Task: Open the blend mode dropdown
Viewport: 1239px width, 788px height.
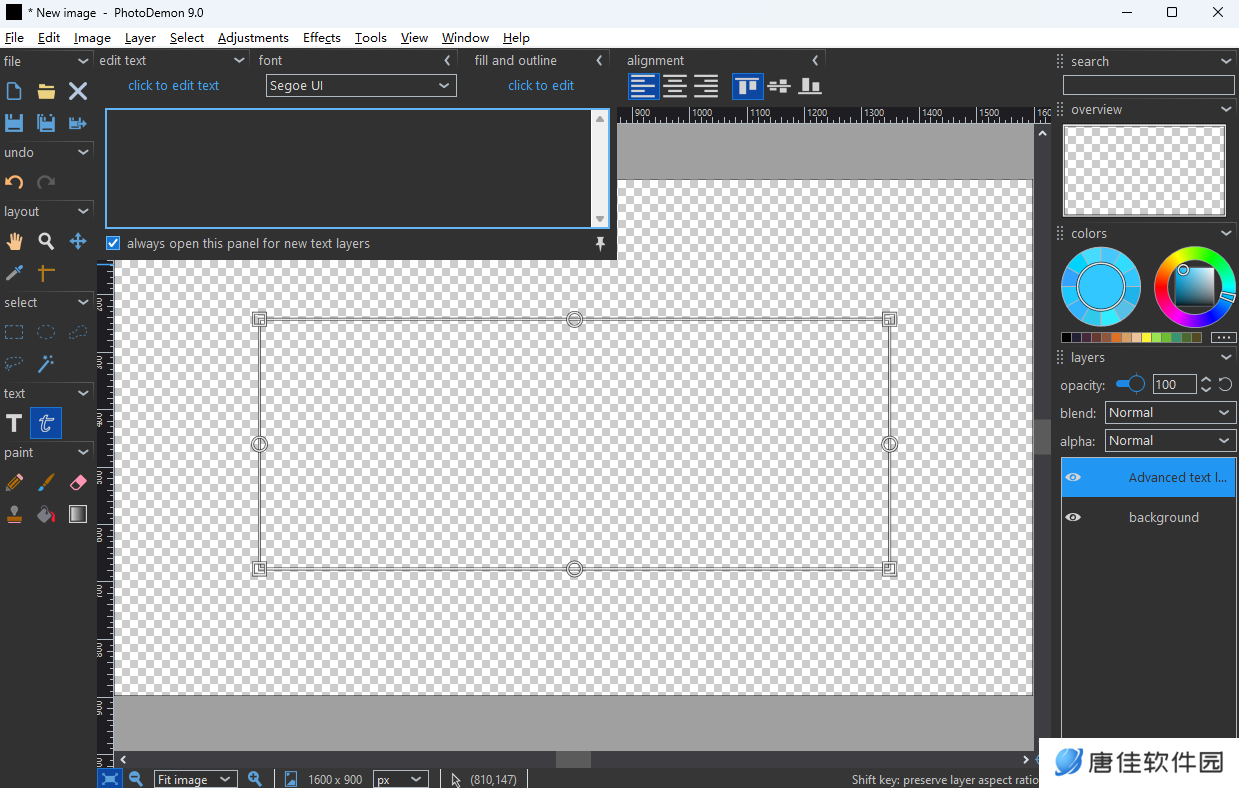Action: pyautogui.click(x=1171, y=413)
